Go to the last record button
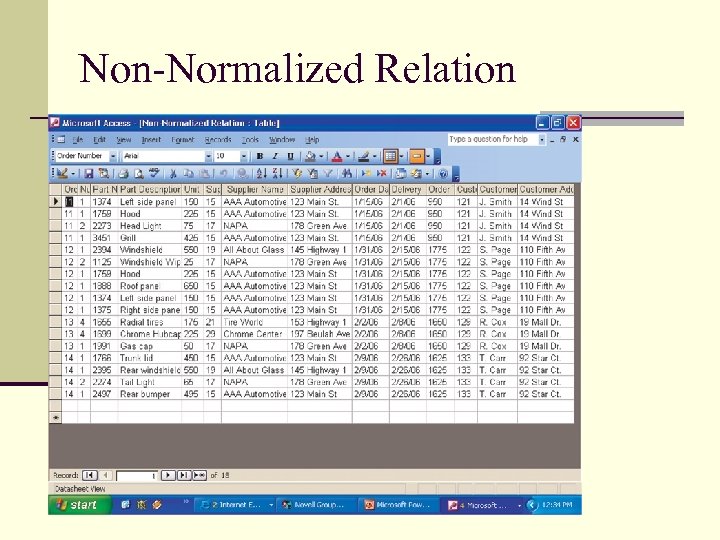The height and width of the screenshot is (540, 720). click(x=184, y=475)
